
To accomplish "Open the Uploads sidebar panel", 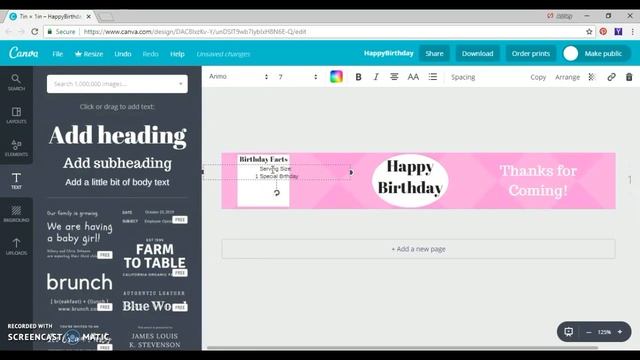I will coord(16,247).
